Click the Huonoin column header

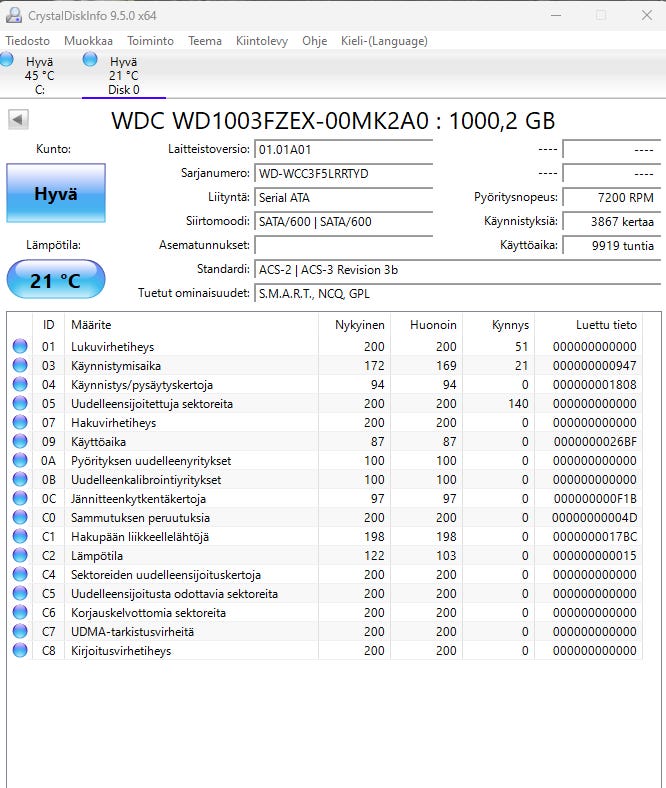pyautogui.click(x=426, y=325)
